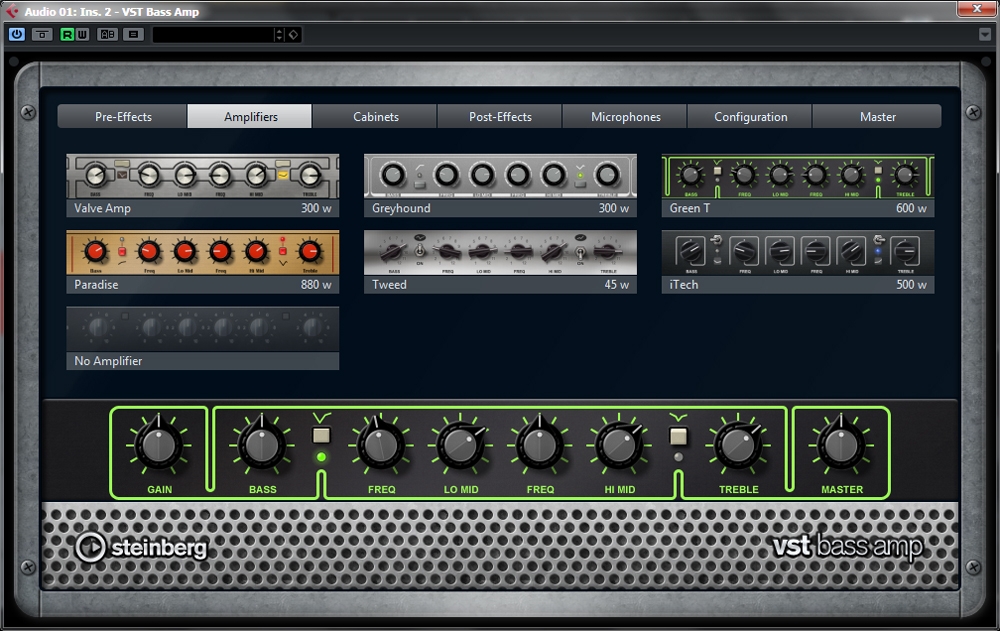
Task: Toggle Write automation (W) button
Action: point(82,34)
